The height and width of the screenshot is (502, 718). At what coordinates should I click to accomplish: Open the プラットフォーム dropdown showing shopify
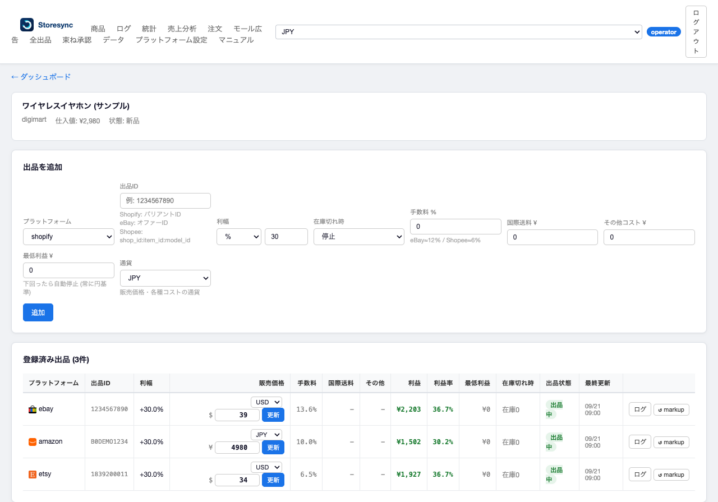point(69,237)
